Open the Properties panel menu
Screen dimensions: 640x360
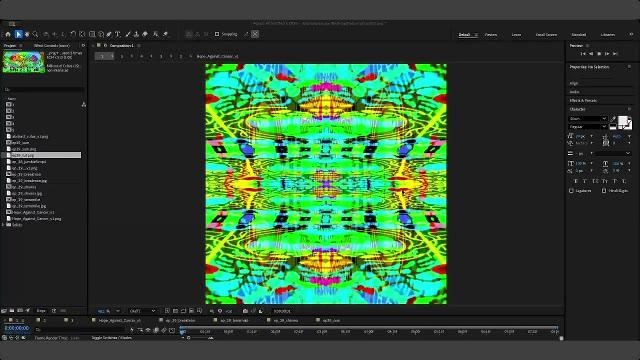629,67
